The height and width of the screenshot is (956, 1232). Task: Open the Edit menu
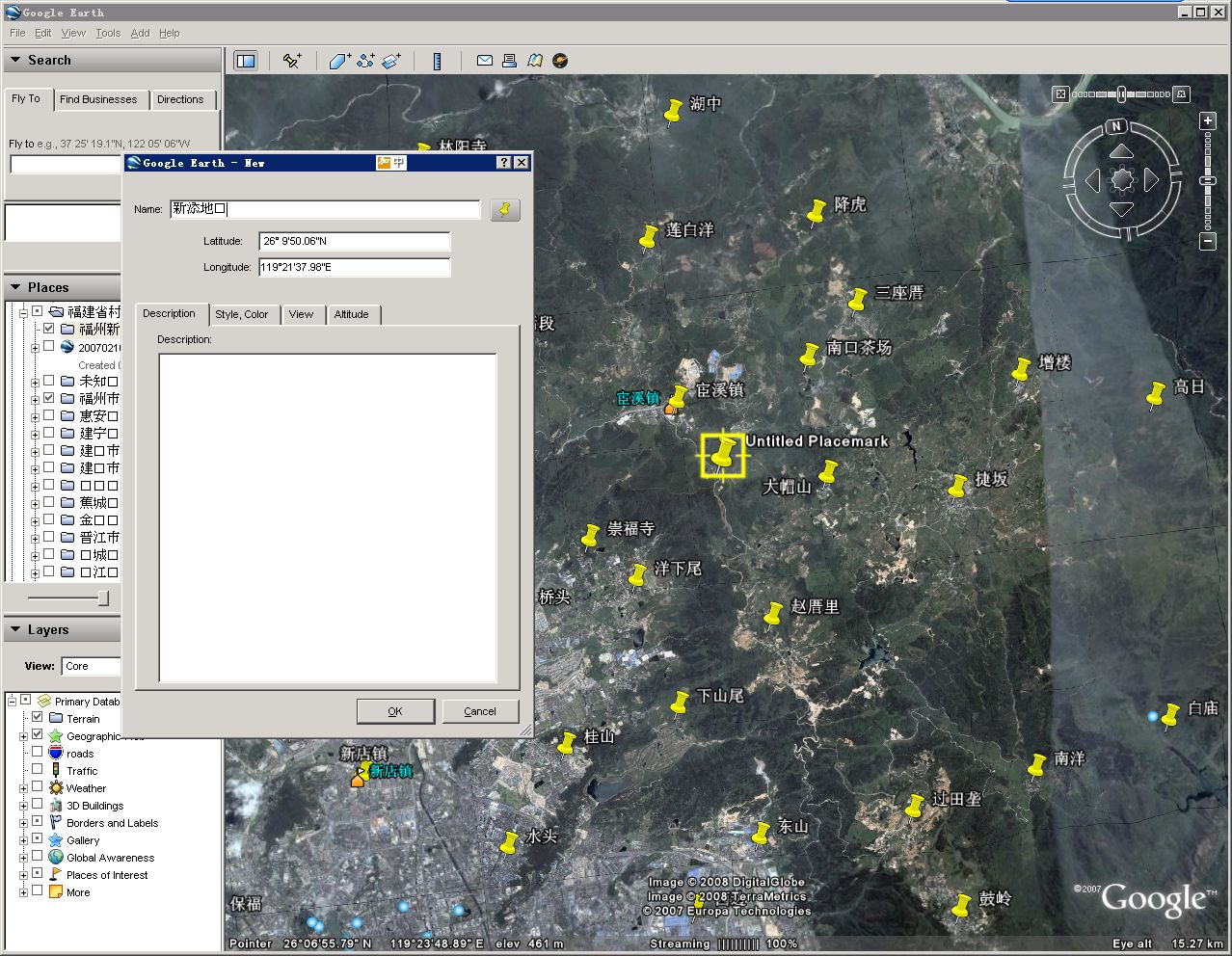tap(43, 33)
